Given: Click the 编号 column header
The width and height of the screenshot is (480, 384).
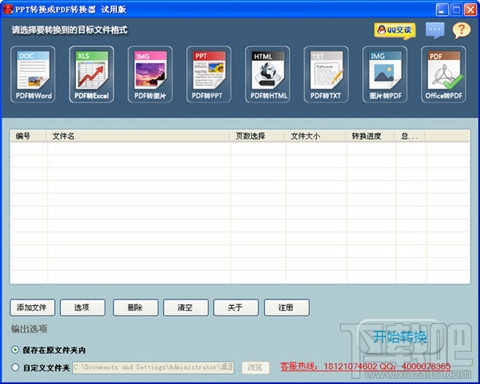Looking at the screenshot, I should [28, 136].
